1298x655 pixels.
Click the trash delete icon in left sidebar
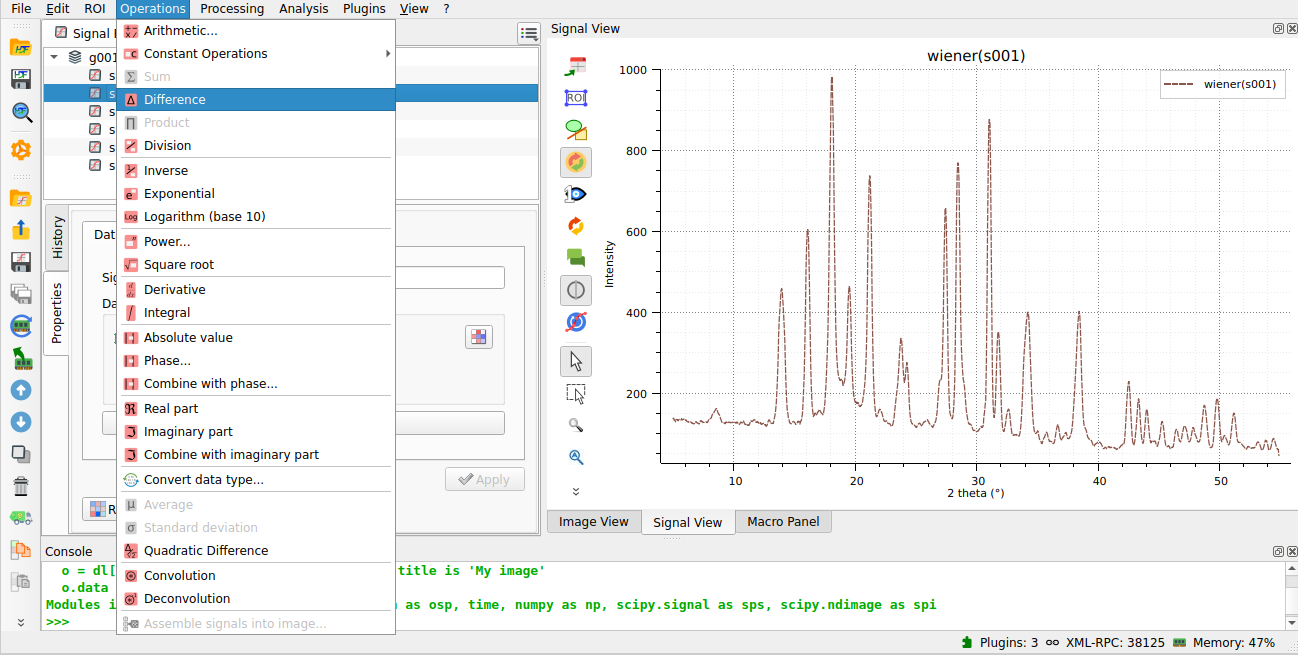pyautogui.click(x=21, y=486)
